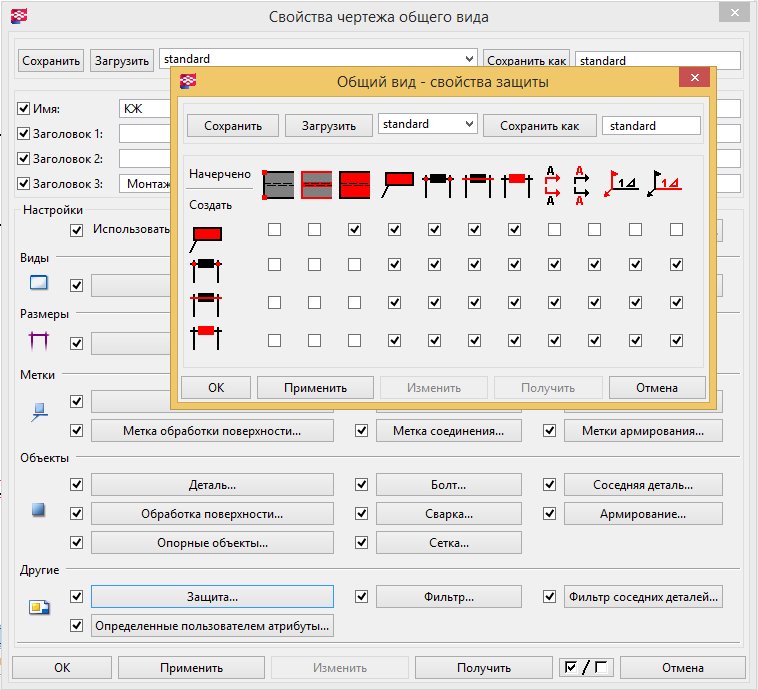The height and width of the screenshot is (690, 758).
Task: Uncheck the checkbox beside Деталь button
Action: (x=77, y=485)
